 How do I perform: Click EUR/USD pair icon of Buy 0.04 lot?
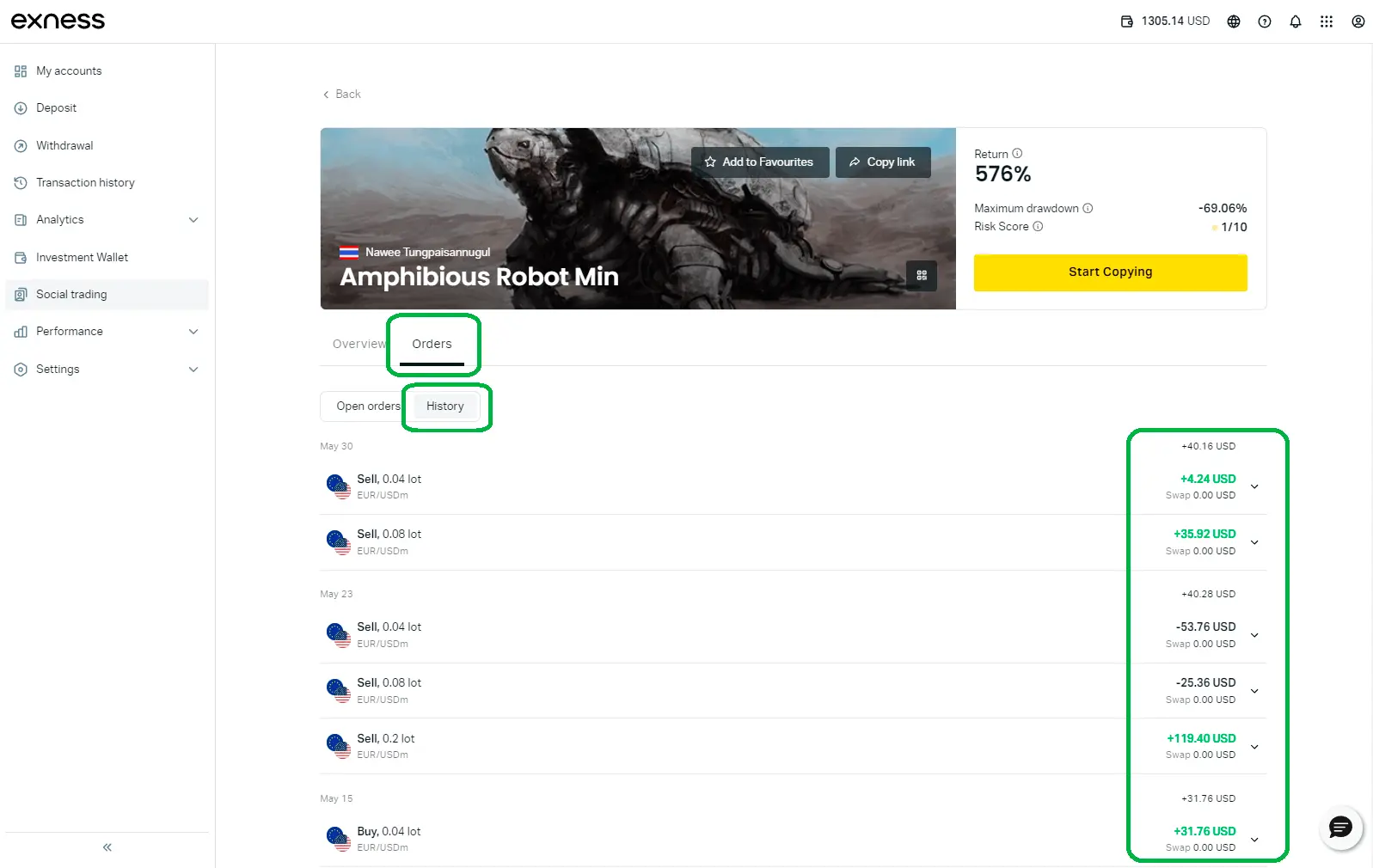(x=339, y=839)
